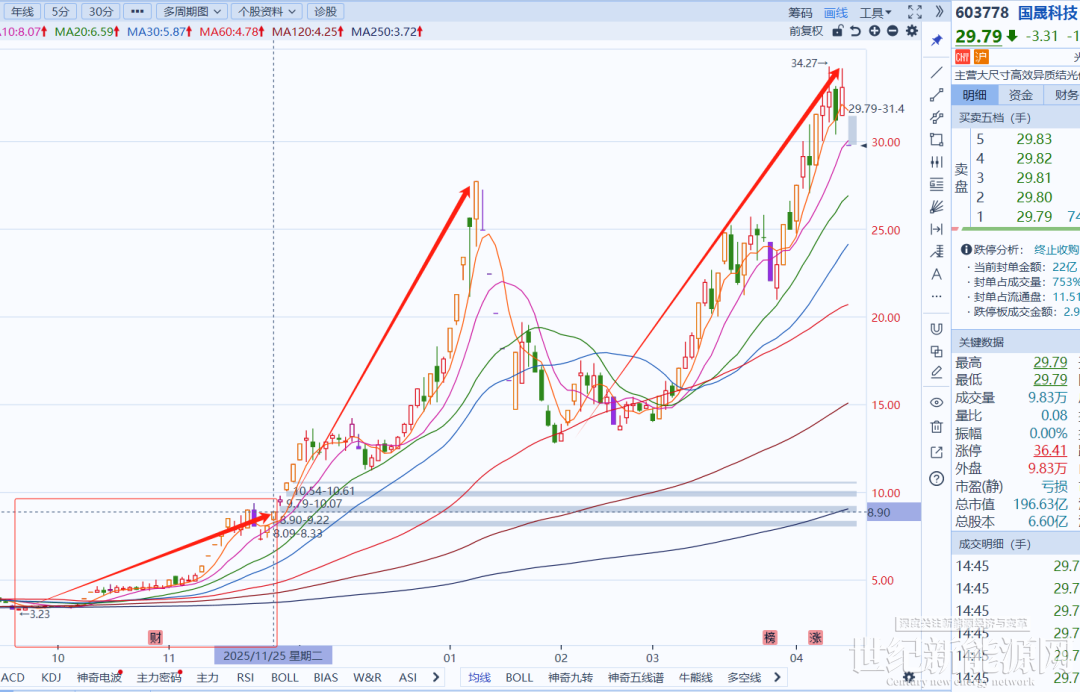Select the rectangle drawing tool
1080x692 pixels.
click(937, 140)
